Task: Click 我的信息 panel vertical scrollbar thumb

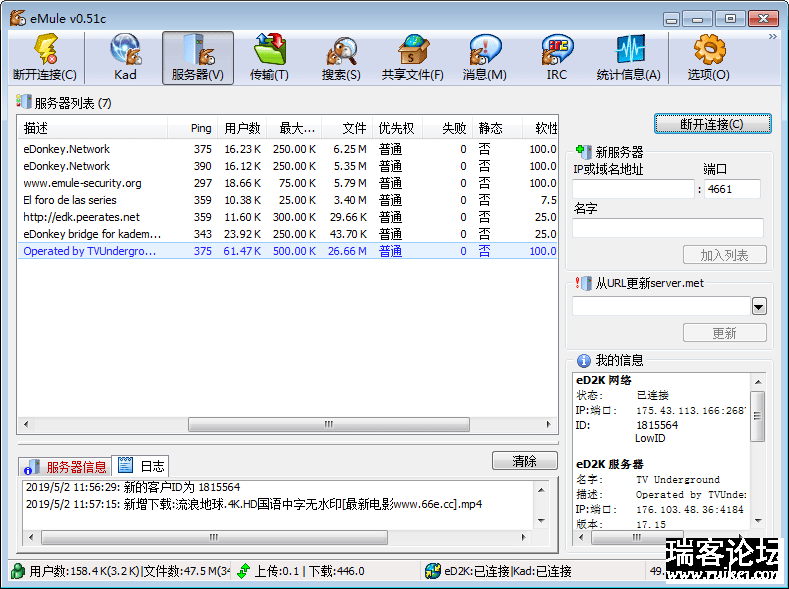Action: click(x=757, y=416)
